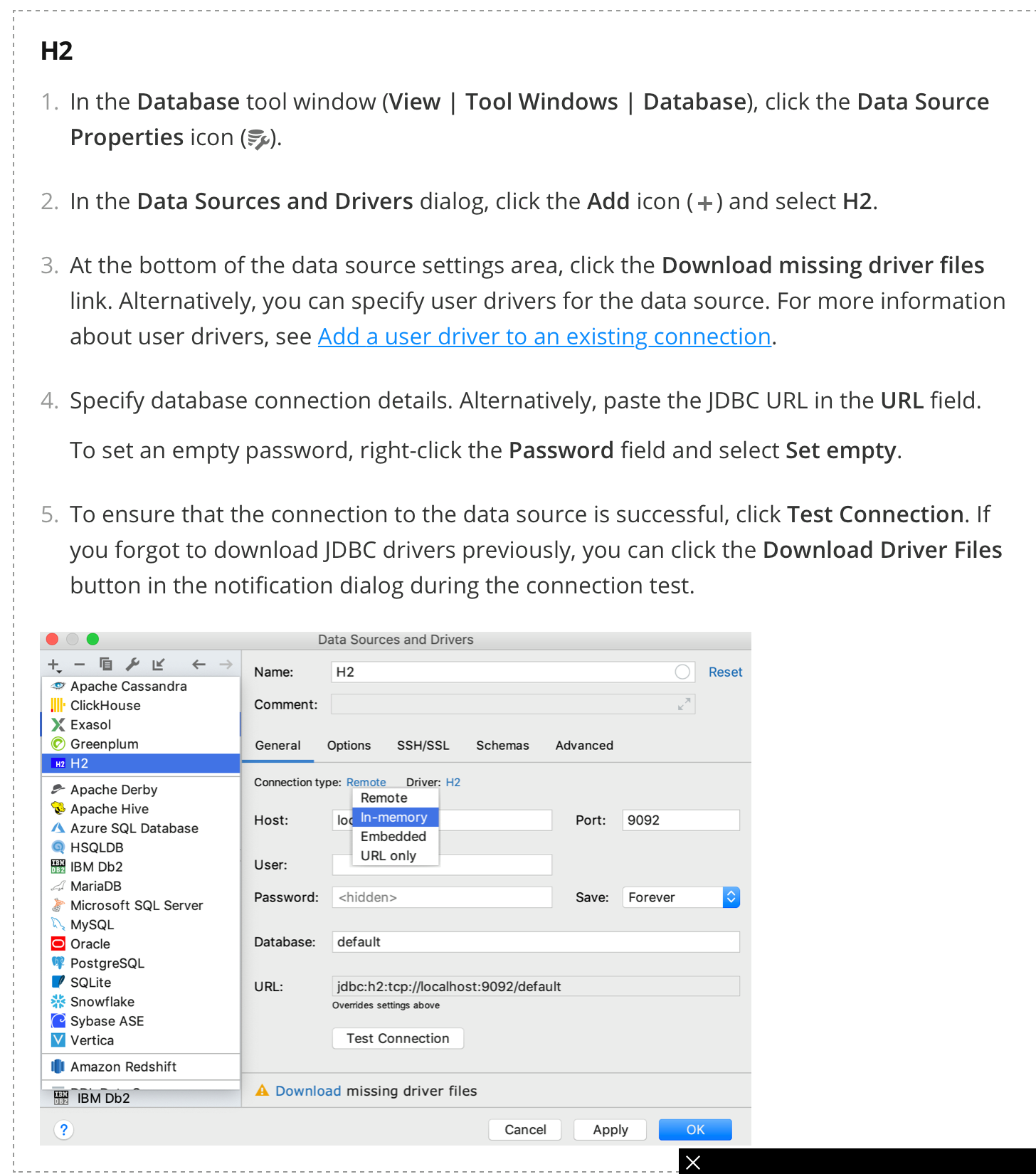Viewport: 1036px width, 1174px height.
Task: Click the wrench driver settings icon
Action: coord(132,665)
